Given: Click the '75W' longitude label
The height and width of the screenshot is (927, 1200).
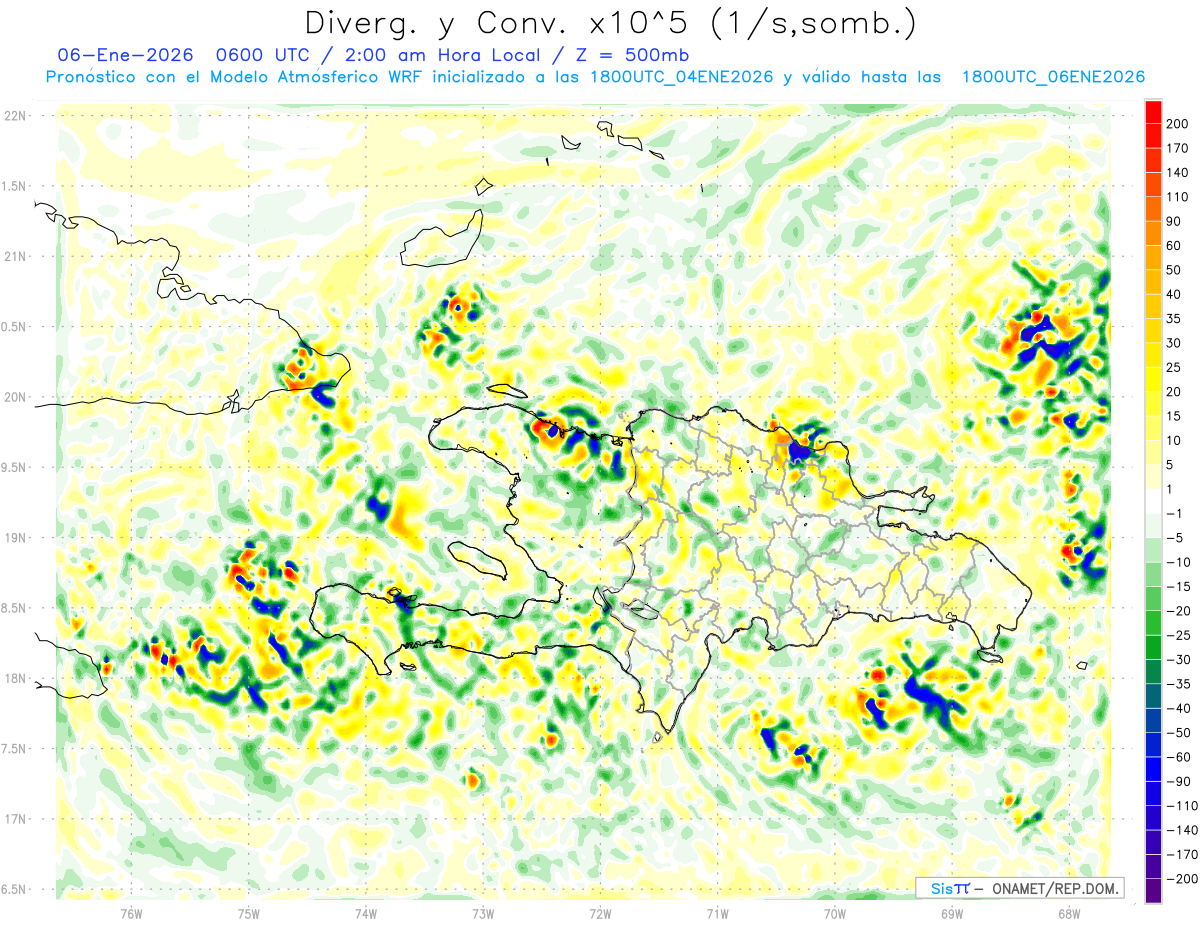Looking at the screenshot, I should click(249, 913).
